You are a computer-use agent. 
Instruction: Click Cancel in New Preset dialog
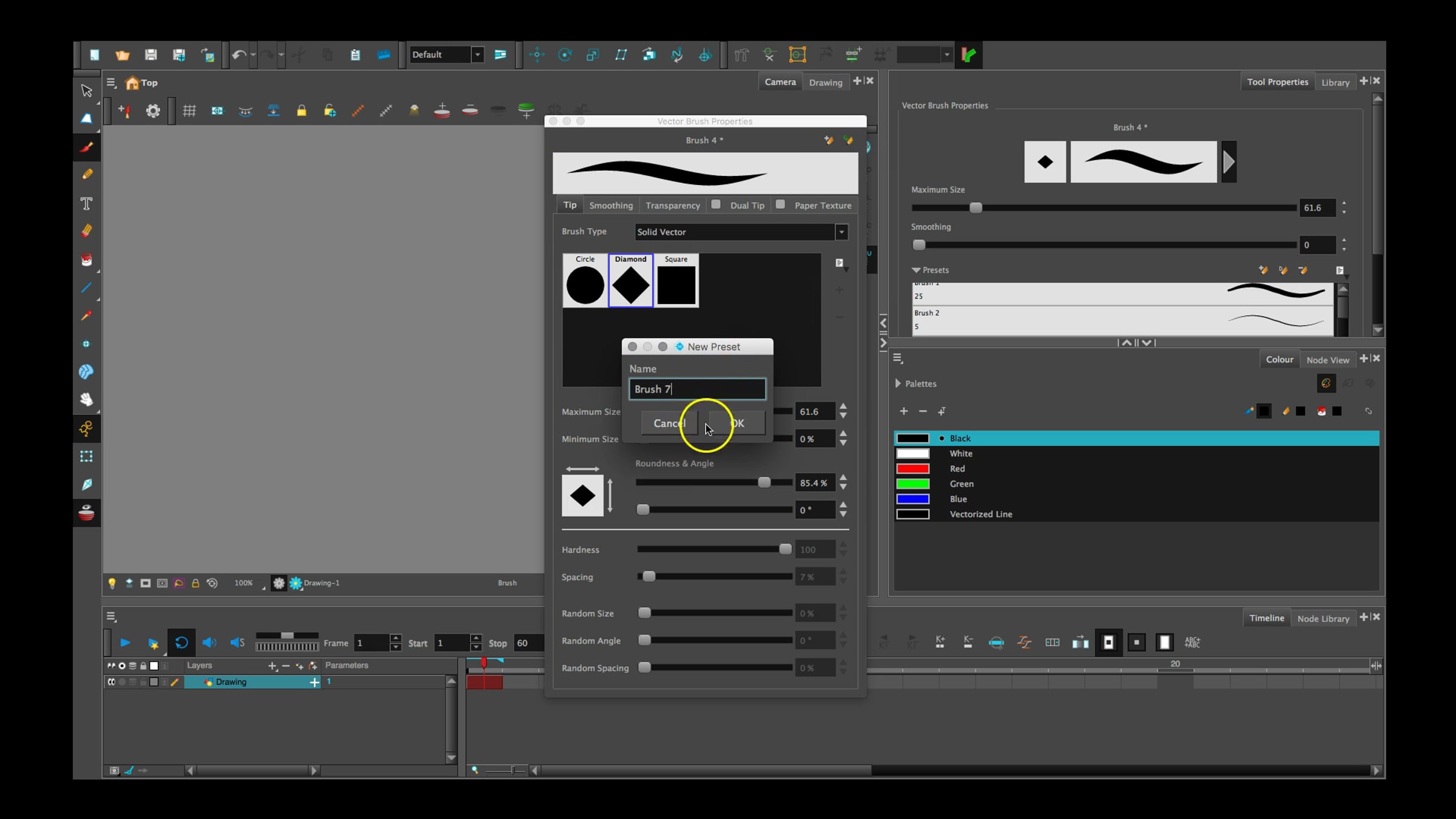pyautogui.click(x=669, y=423)
